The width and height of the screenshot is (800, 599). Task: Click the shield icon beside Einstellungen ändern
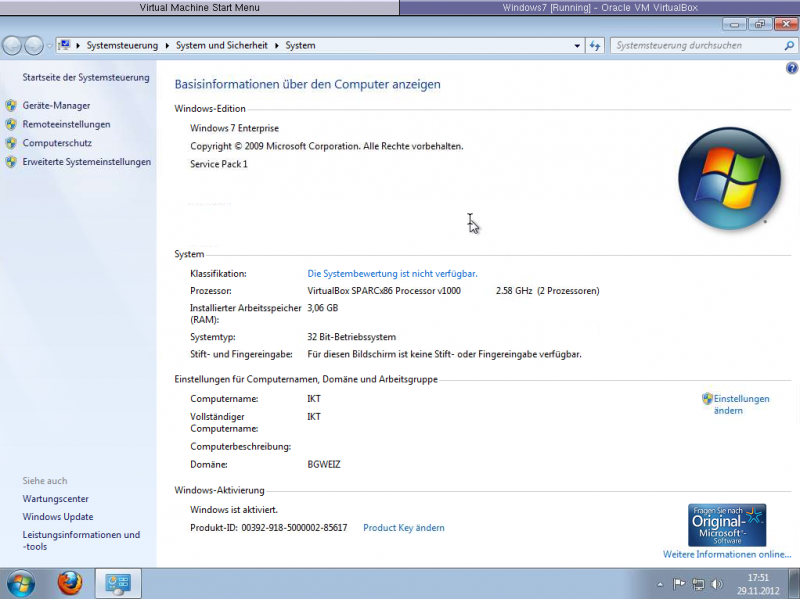point(707,398)
